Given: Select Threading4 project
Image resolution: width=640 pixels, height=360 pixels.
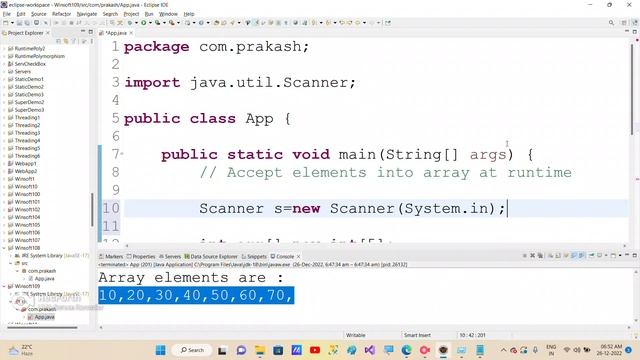Looking at the screenshot, I should coord(27,140).
